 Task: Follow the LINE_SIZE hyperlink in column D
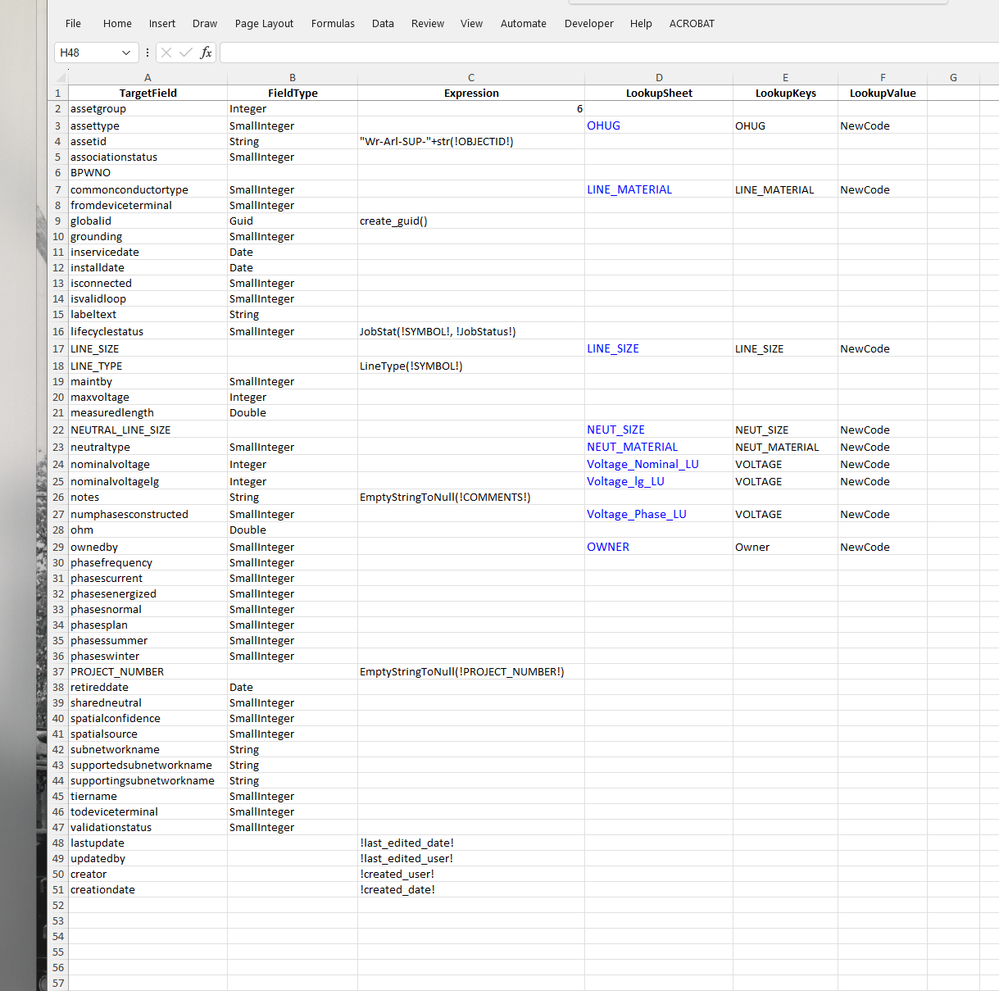612,349
